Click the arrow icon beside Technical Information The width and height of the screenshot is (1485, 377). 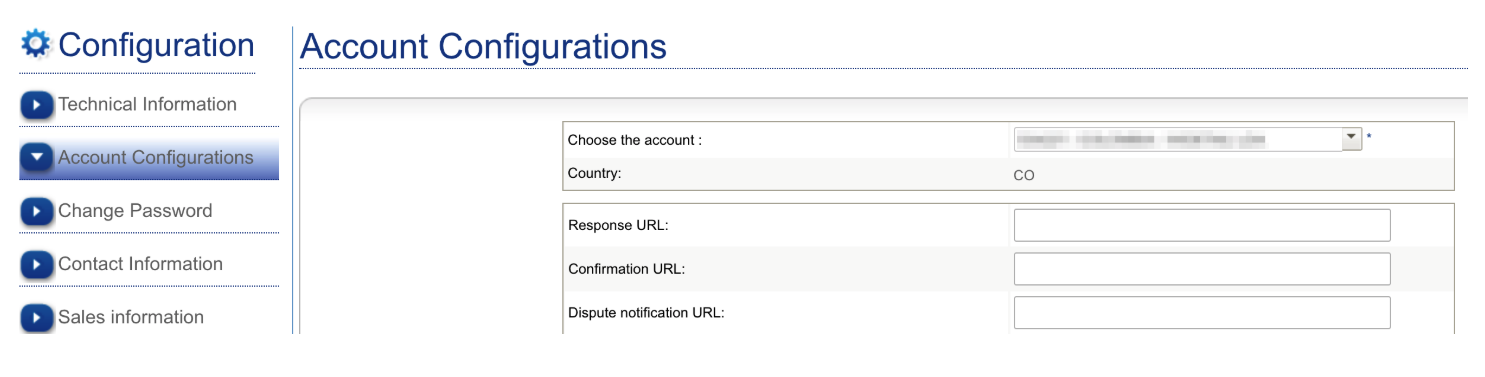36,105
